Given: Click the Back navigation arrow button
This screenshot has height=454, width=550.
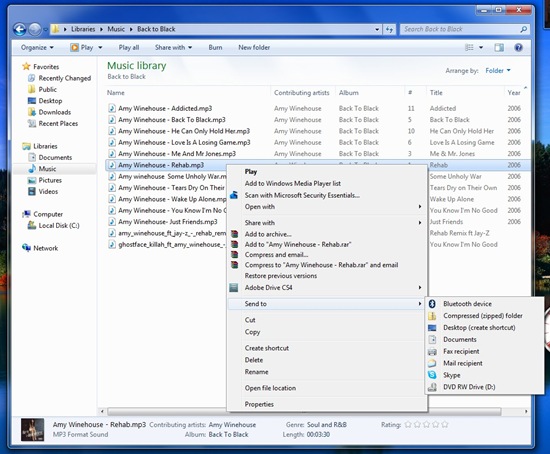Looking at the screenshot, I should tap(20, 29).
